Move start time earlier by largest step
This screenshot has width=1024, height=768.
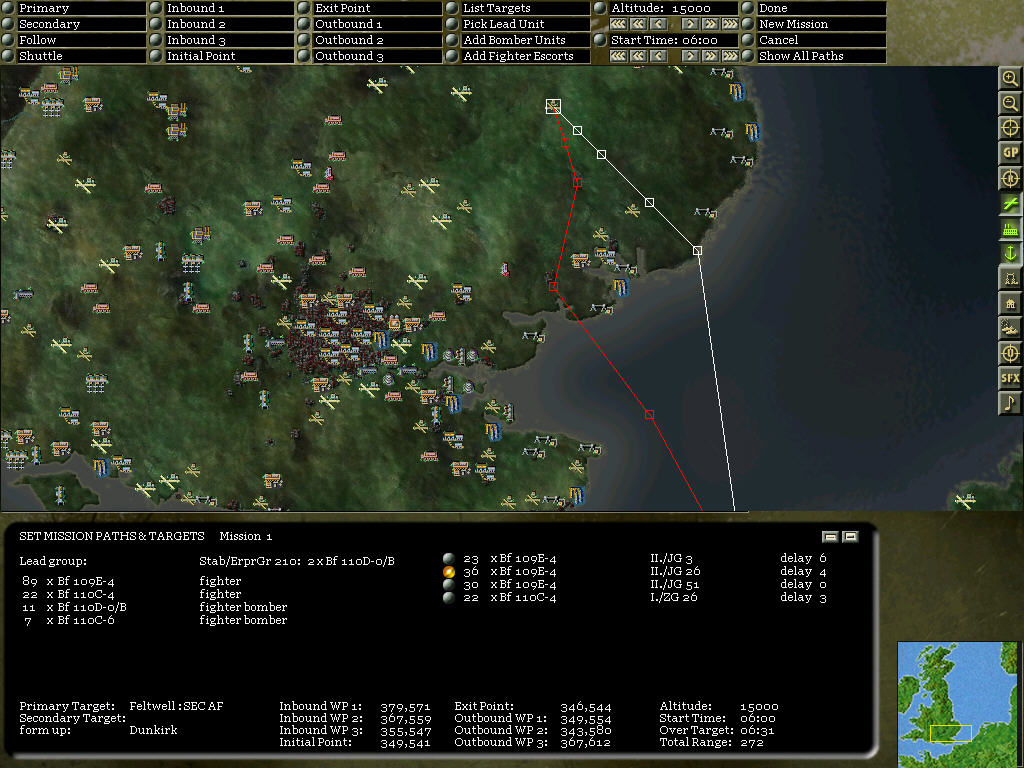618,56
